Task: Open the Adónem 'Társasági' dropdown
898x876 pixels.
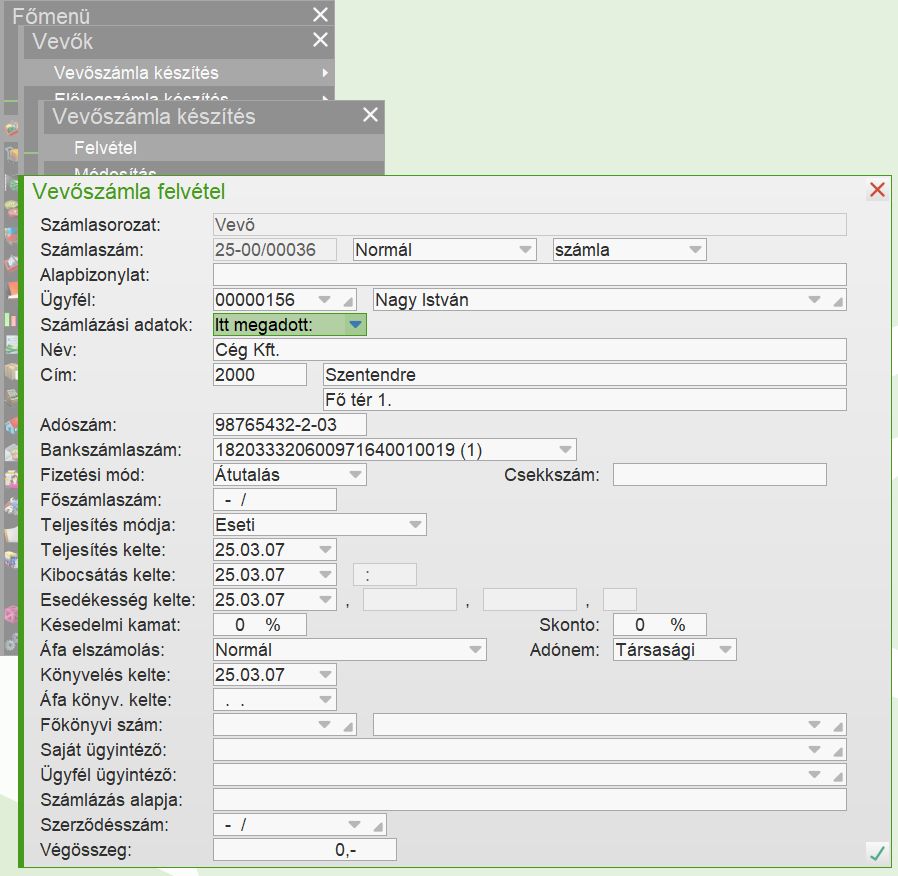Action: (x=724, y=650)
